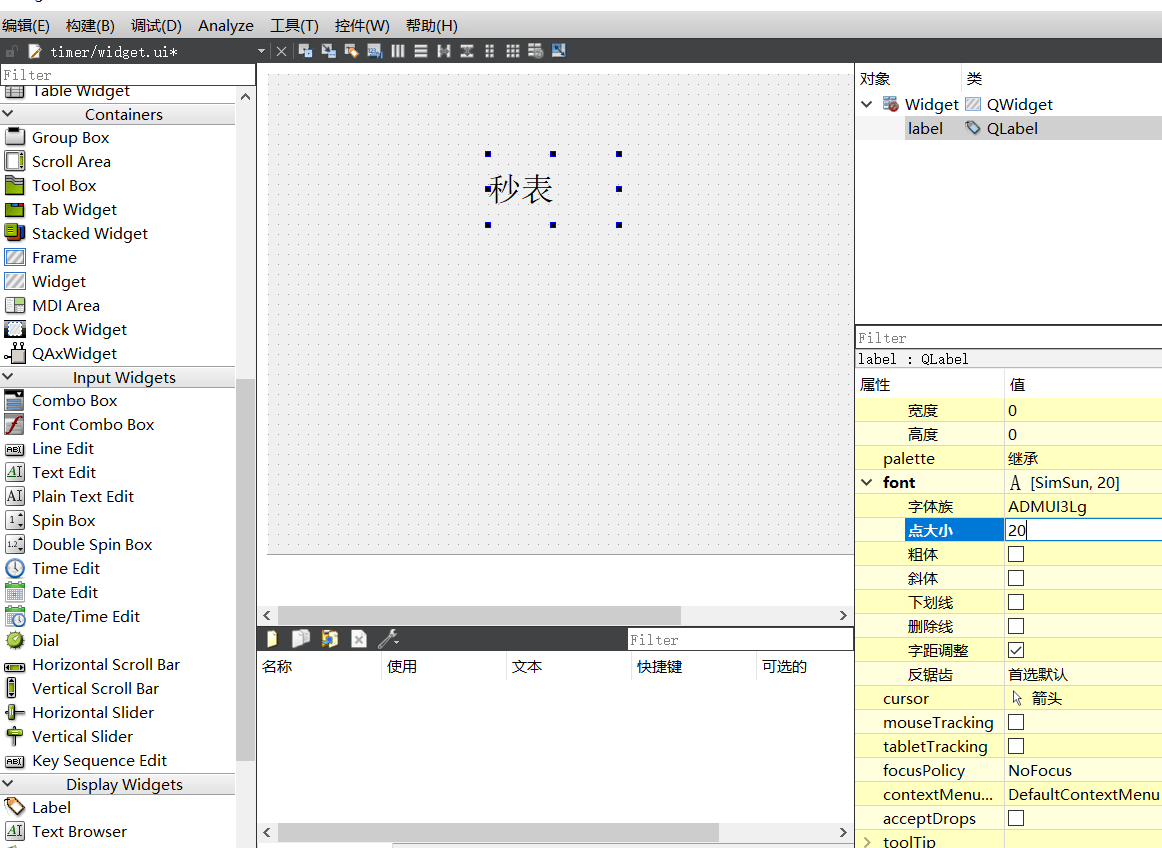The height and width of the screenshot is (848, 1162).
Task: Open the 调试(D) menu
Action: [x=156, y=26]
